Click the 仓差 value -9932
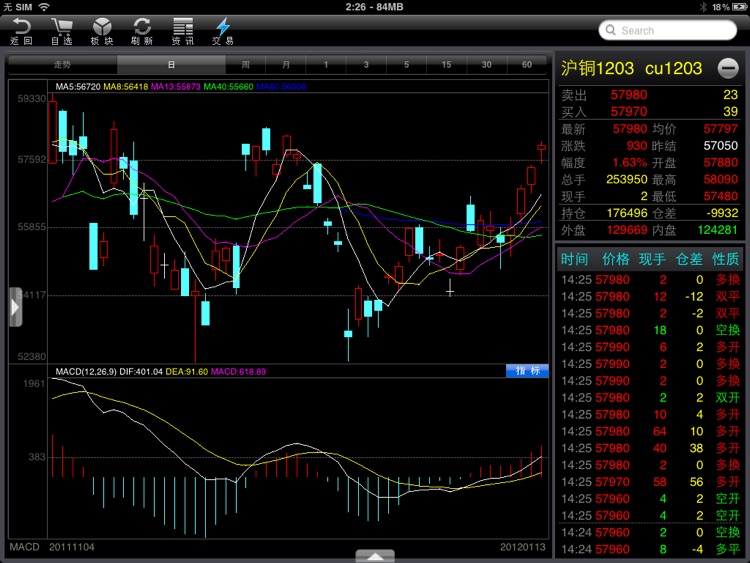750x563 pixels. 722,213
